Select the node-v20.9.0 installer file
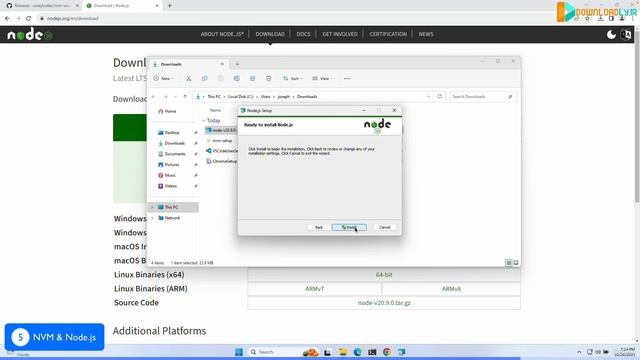This screenshot has height=360, width=640. tap(221, 130)
